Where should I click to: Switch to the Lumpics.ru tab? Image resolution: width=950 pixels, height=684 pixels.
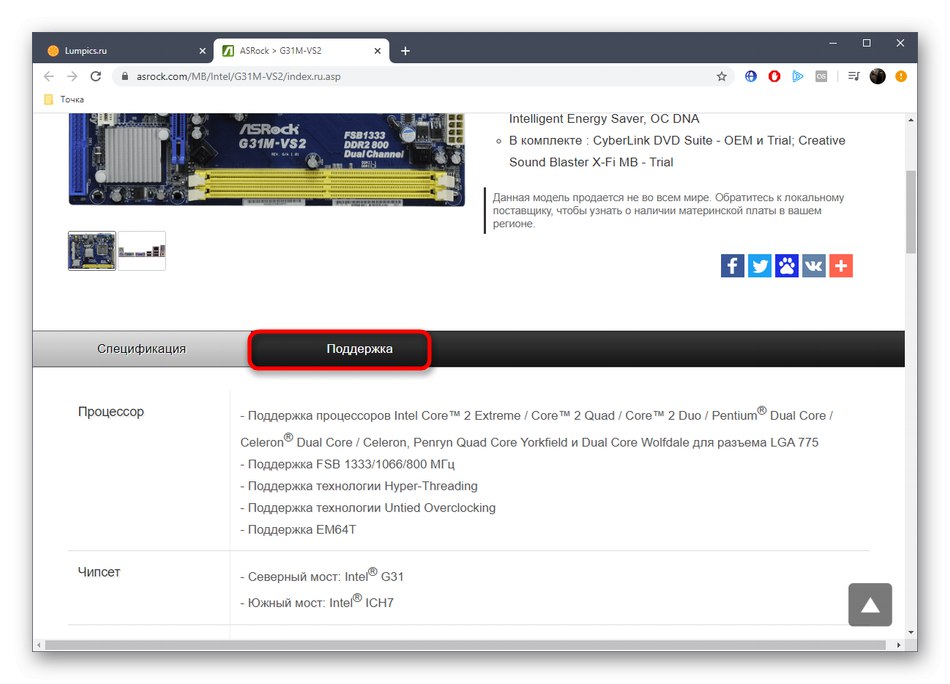tap(126, 51)
